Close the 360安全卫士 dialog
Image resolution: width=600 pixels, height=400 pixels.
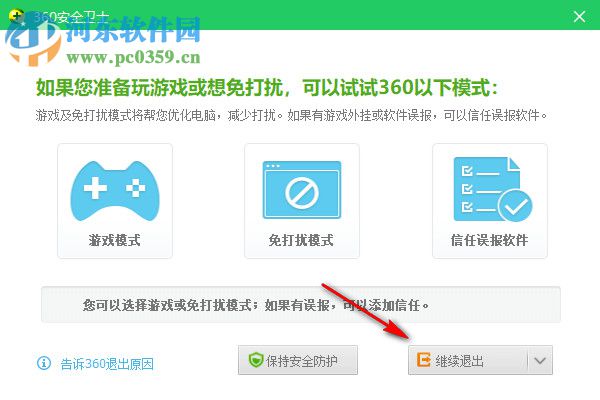(579, 16)
